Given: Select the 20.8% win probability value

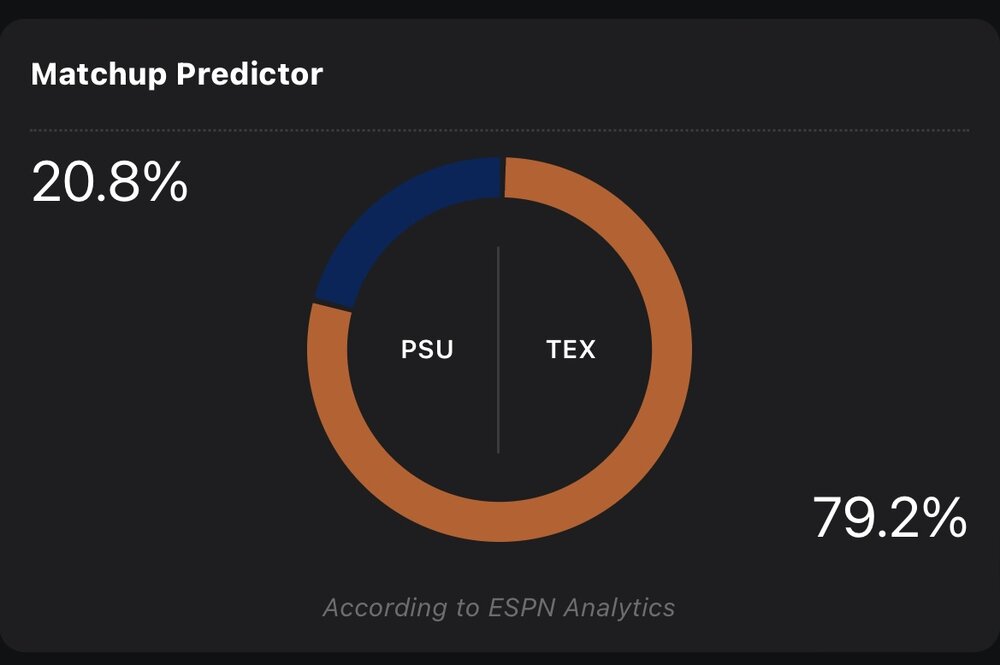Looking at the screenshot, I should tap(109, 183).
